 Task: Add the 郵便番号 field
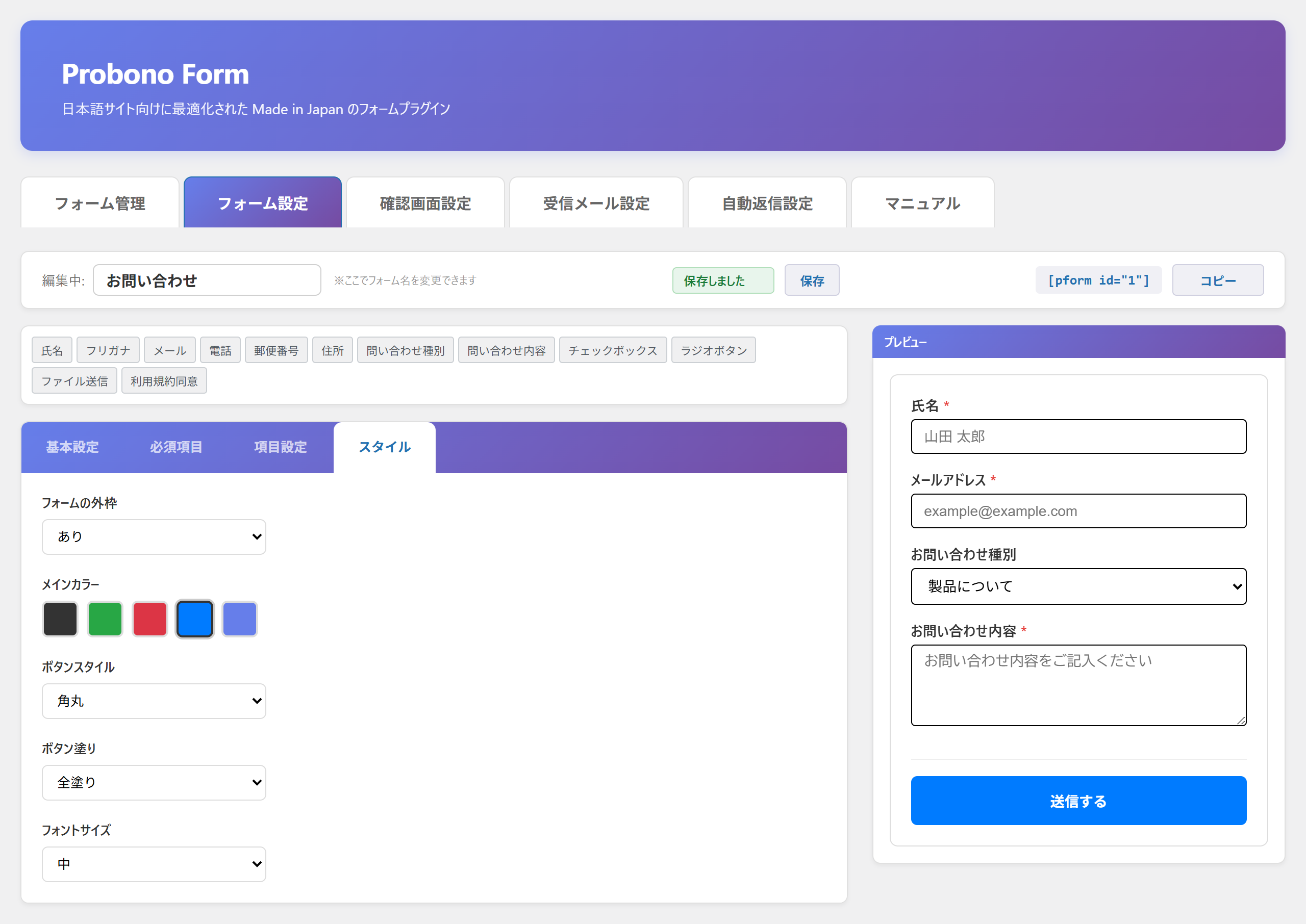pyautogui.click(x=276, y=350)
